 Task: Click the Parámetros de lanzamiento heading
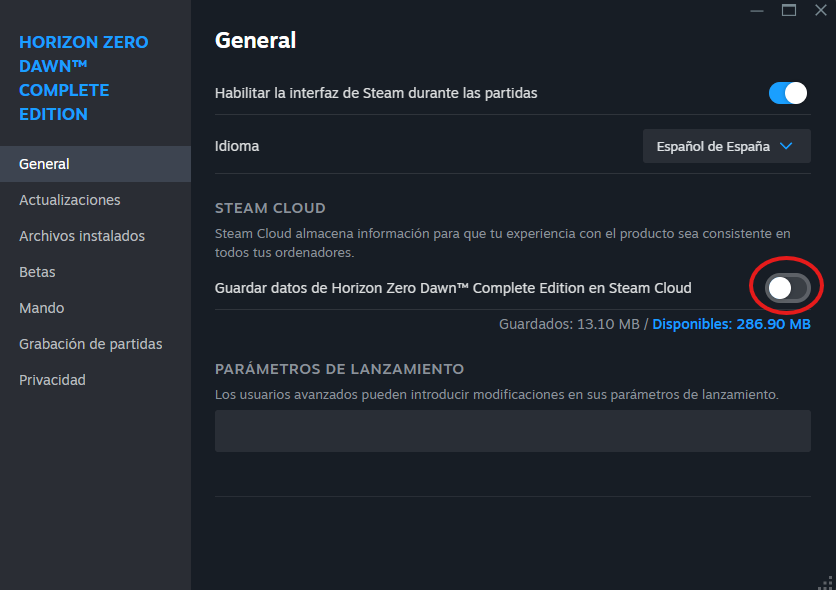(339, 369)
